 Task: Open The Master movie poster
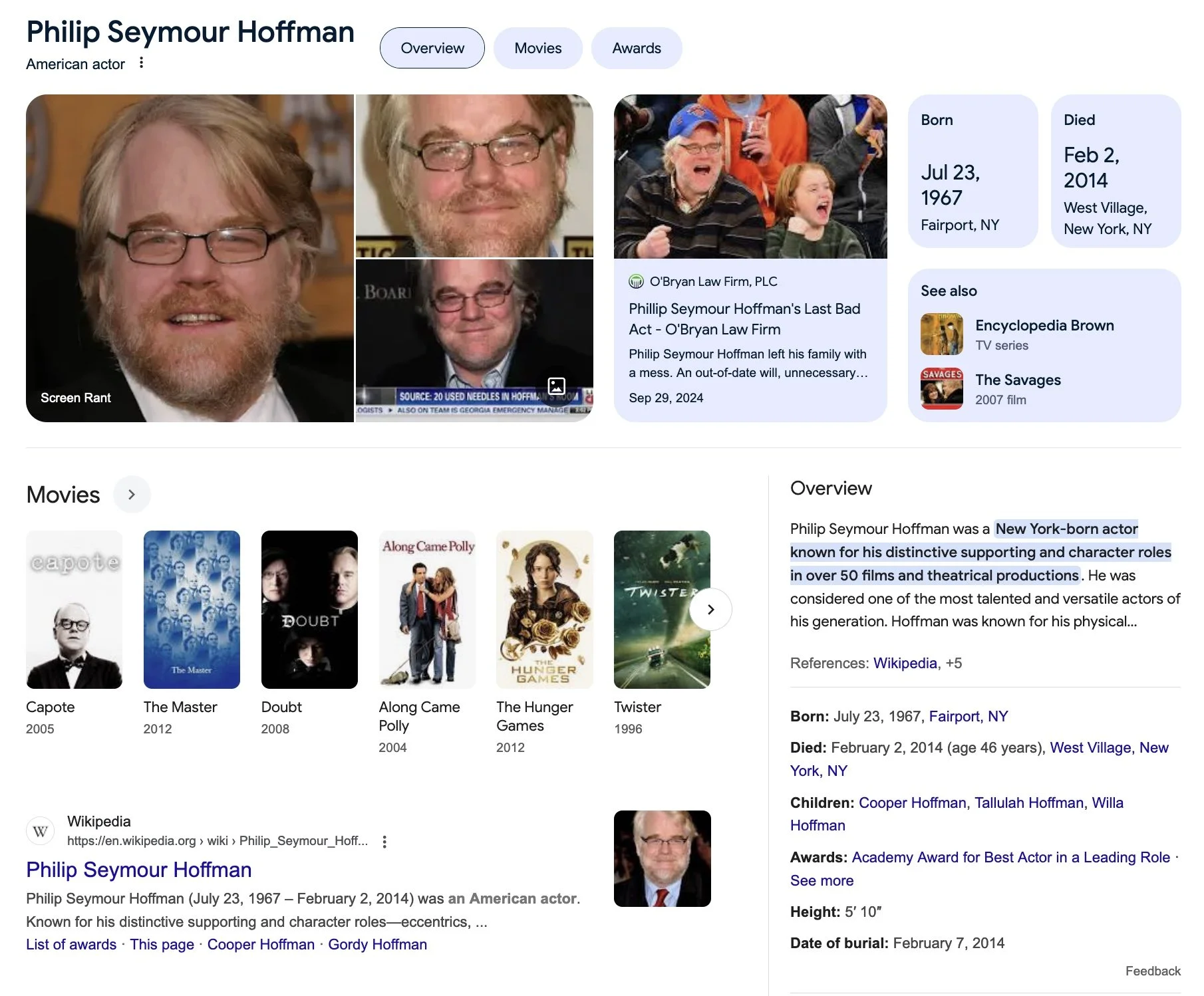pyautogui.click(x=192, y=609)
